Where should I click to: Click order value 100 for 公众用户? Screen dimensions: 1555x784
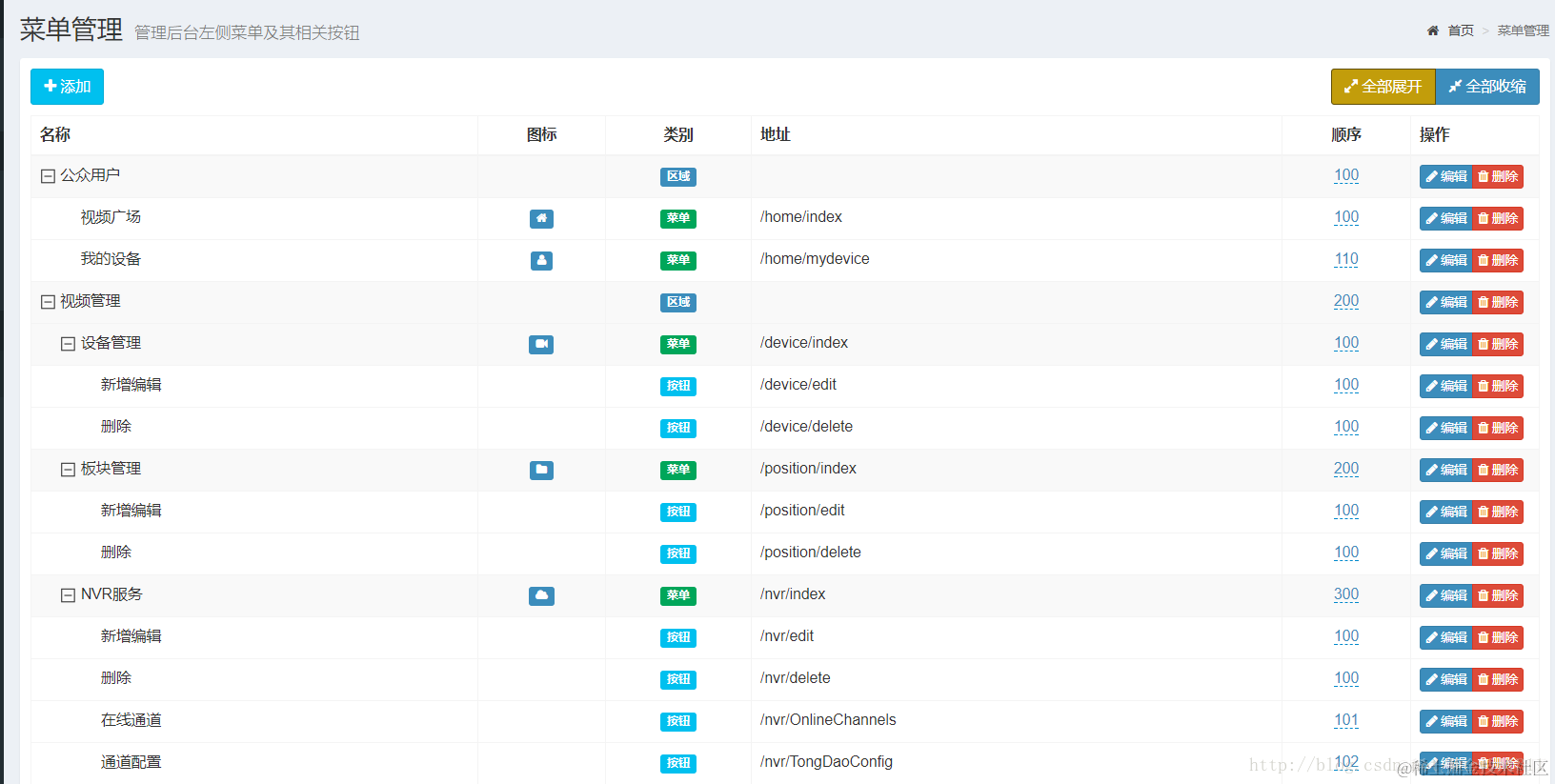(x=1346, y=175)
